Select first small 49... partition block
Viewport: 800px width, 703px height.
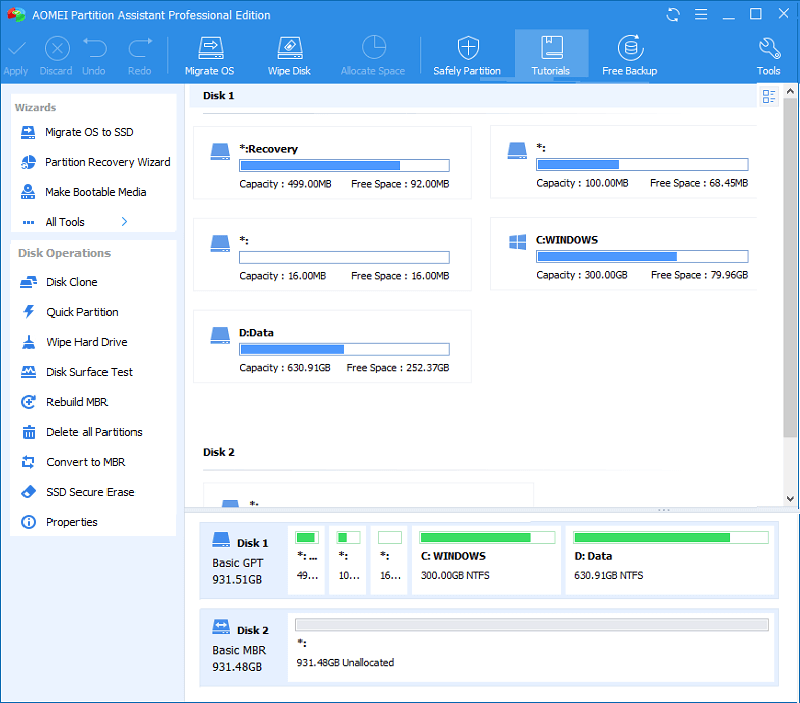306,561
